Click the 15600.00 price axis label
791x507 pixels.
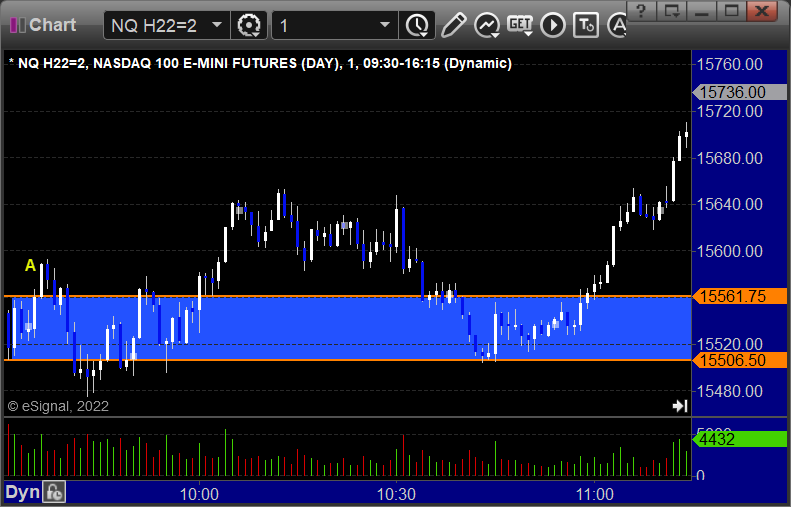pos(729,251)
